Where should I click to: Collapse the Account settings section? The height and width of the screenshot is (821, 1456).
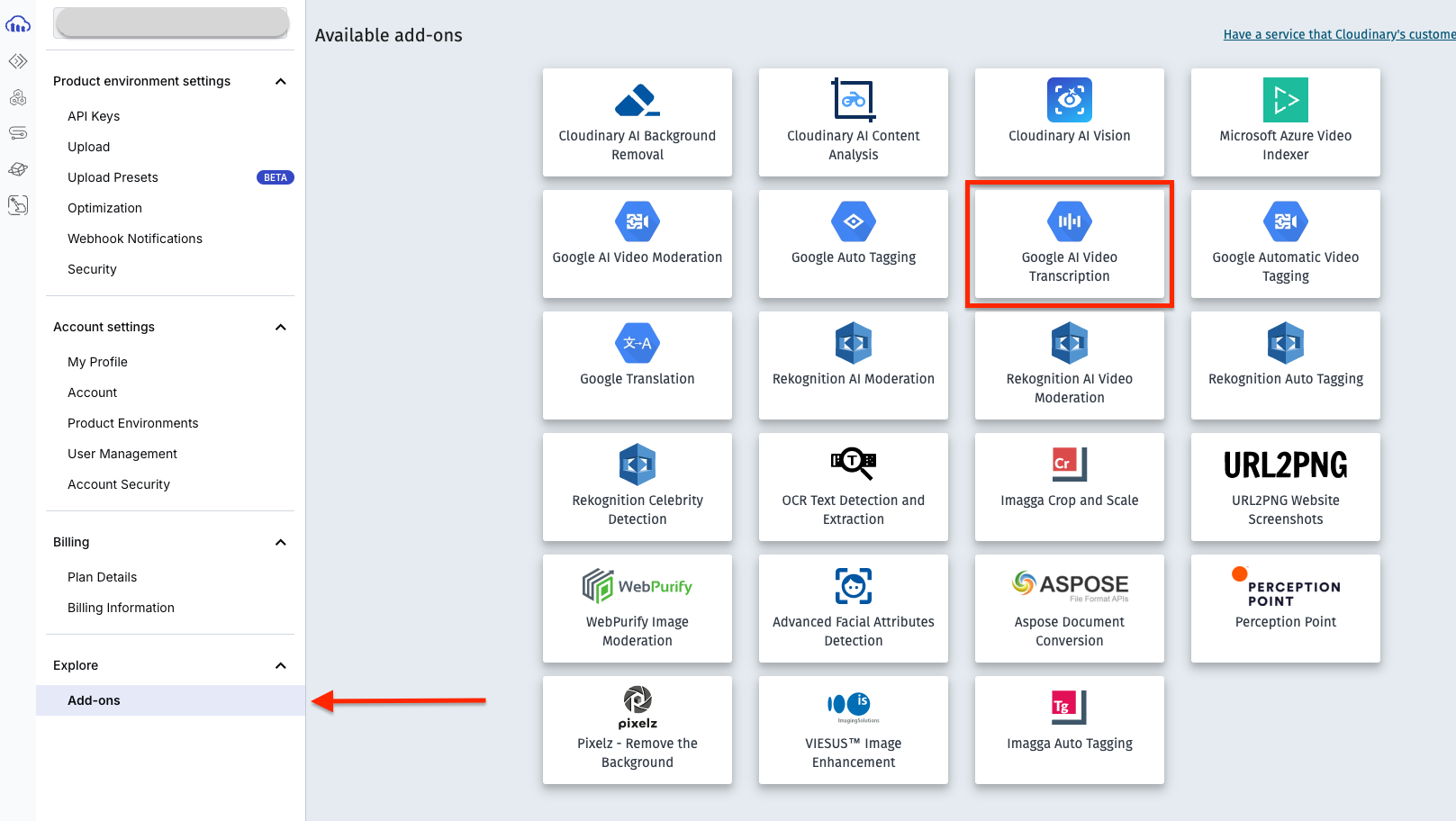pyautogui.click(x=280, y=327)
